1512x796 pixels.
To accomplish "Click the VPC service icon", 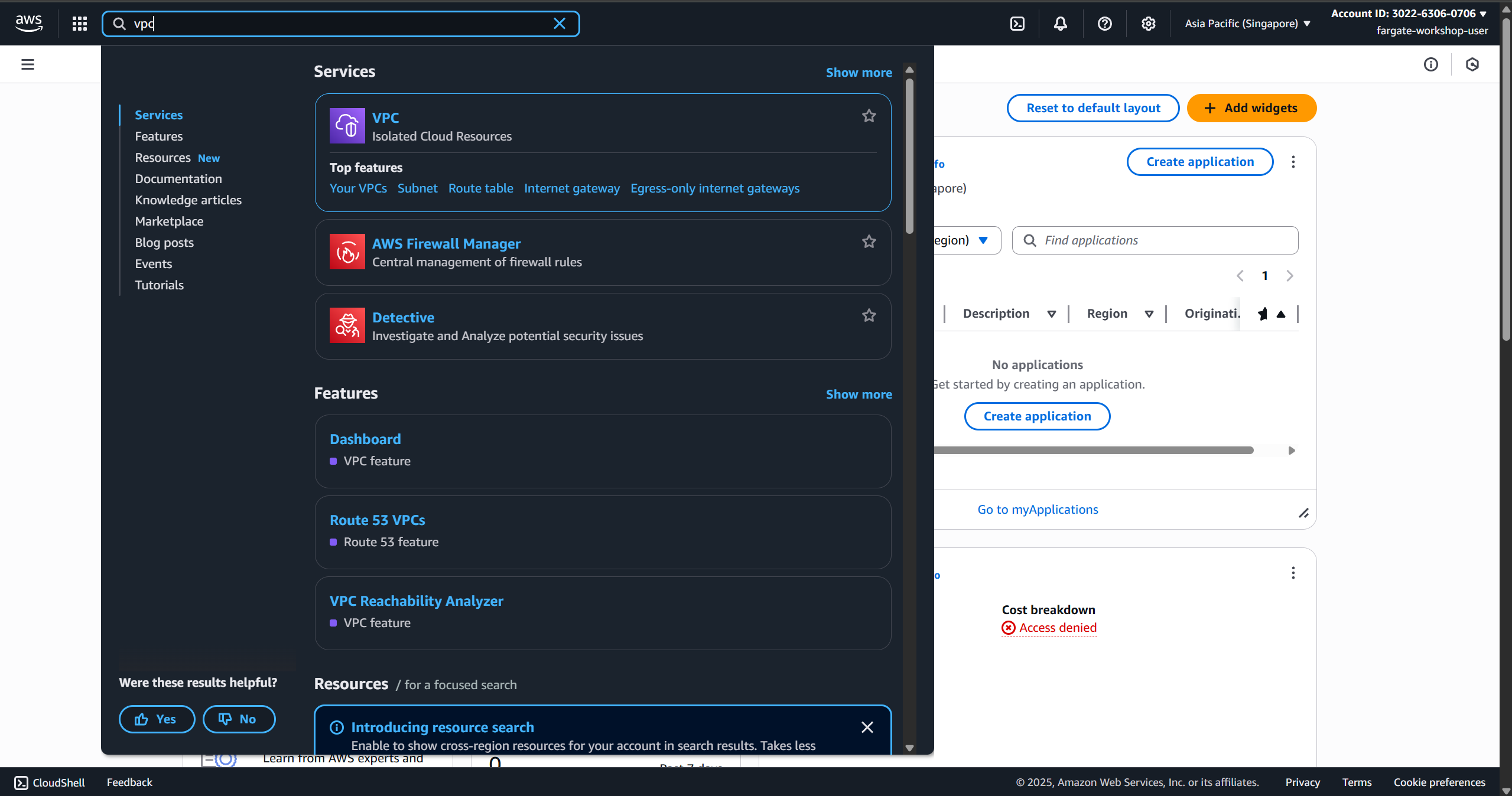I will (347, 126).
